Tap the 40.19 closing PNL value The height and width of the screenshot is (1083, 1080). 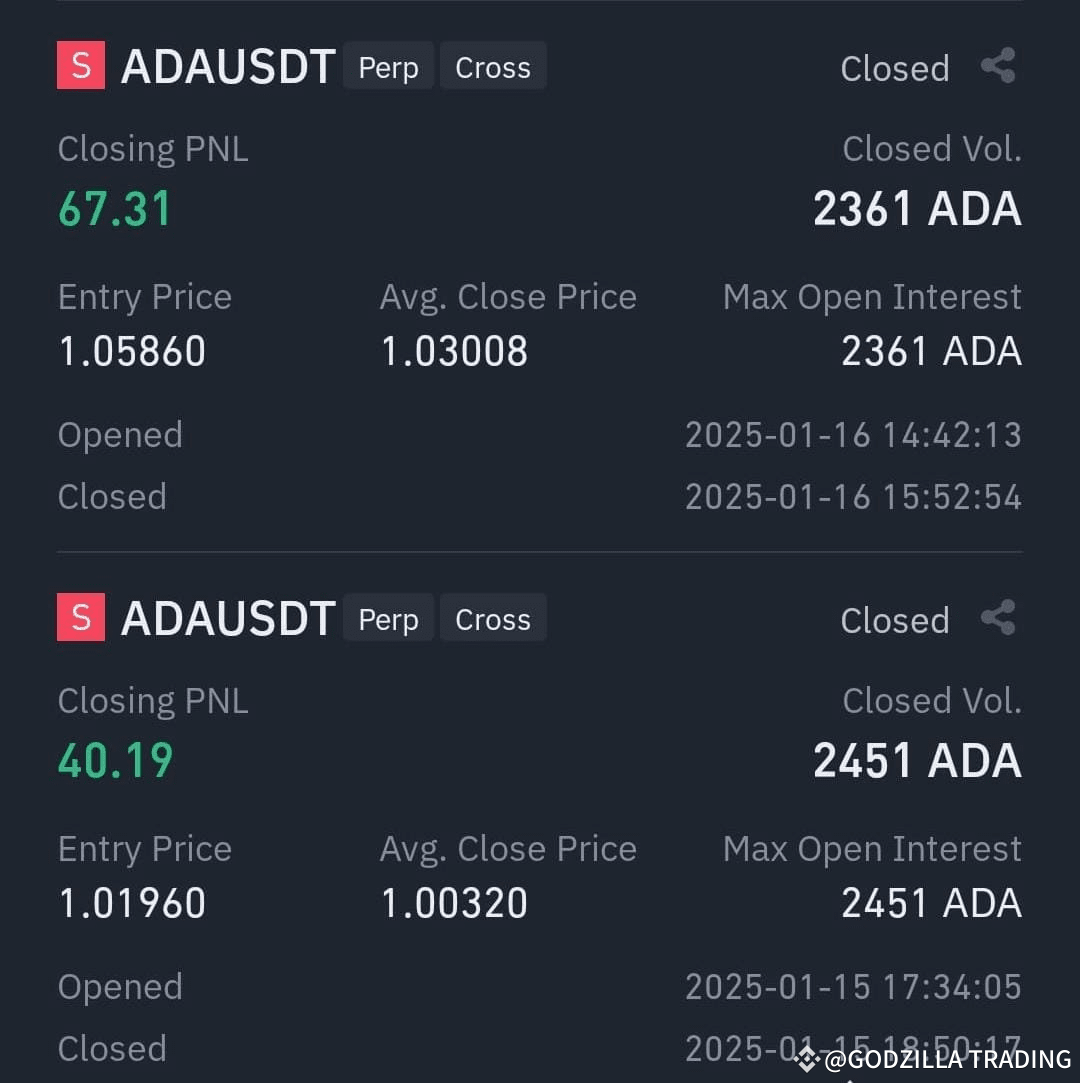pos(115,761)
